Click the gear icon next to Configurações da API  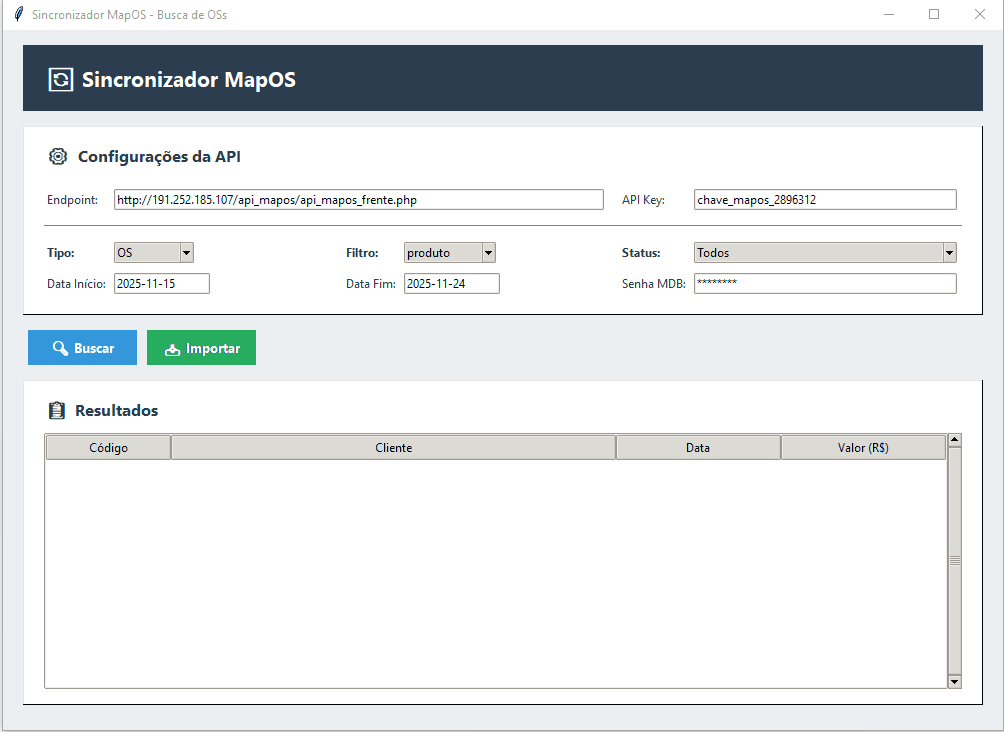(x=58, y=156)
